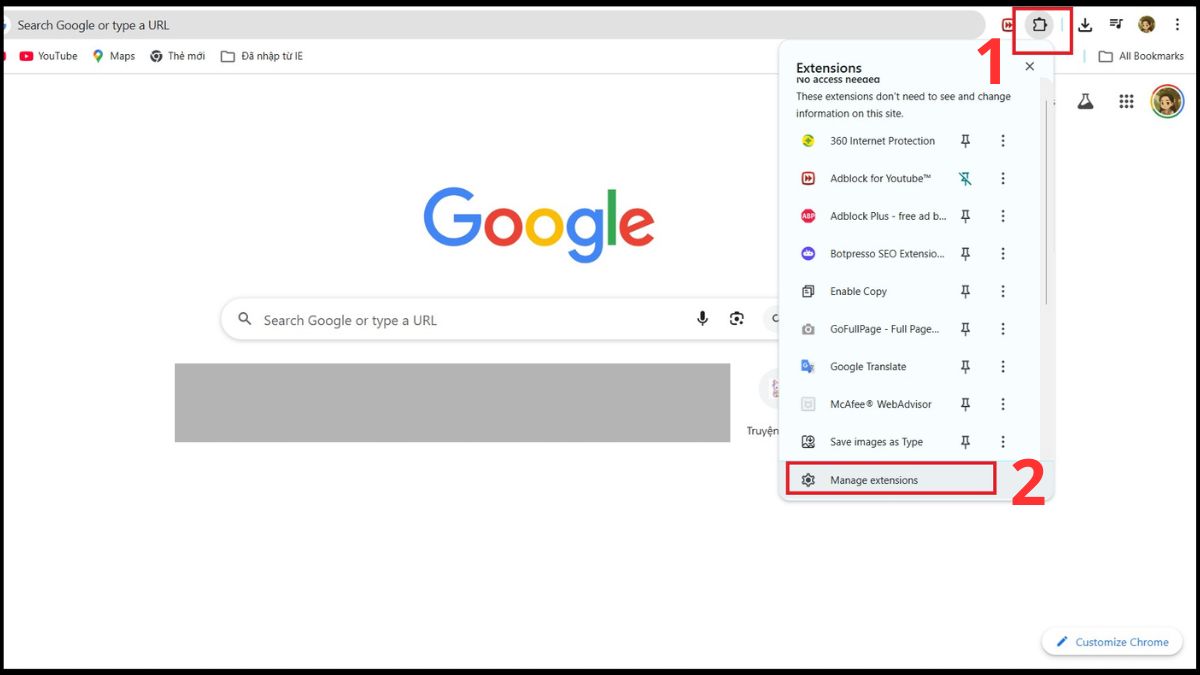The width and height of the screenshot is (1200, 675).
Task: Pin McAfee WebAdvisor to toolbar
Action: [965, 404]
